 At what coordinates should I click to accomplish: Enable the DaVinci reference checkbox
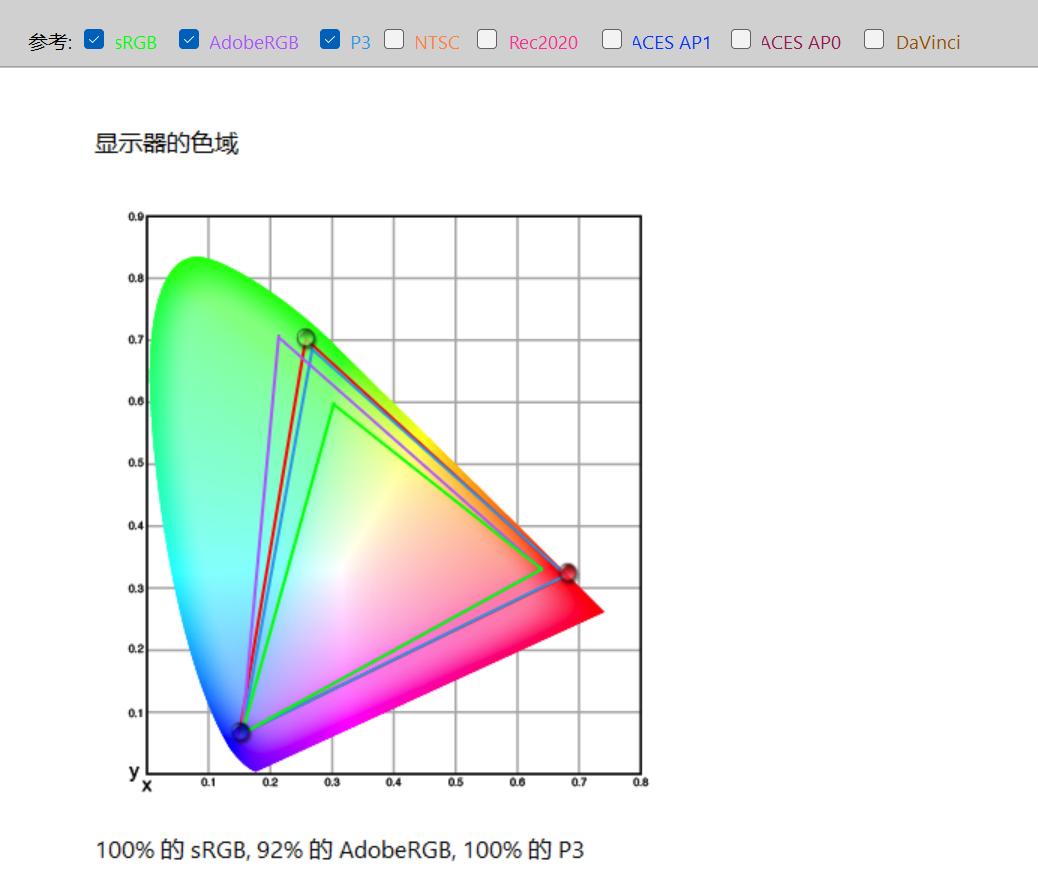874,40
